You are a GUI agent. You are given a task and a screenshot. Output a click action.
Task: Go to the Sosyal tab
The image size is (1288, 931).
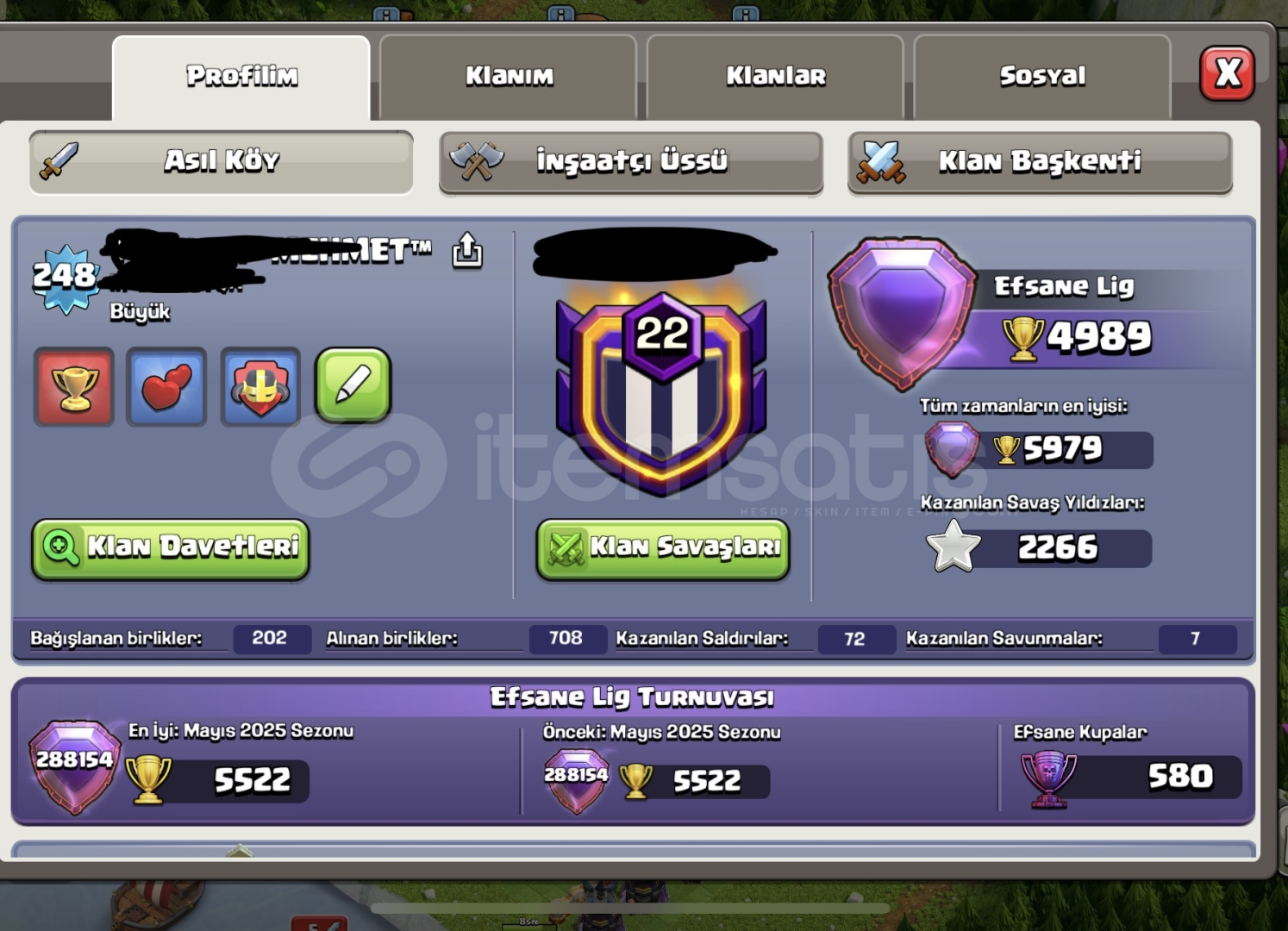click(1042, 76)
